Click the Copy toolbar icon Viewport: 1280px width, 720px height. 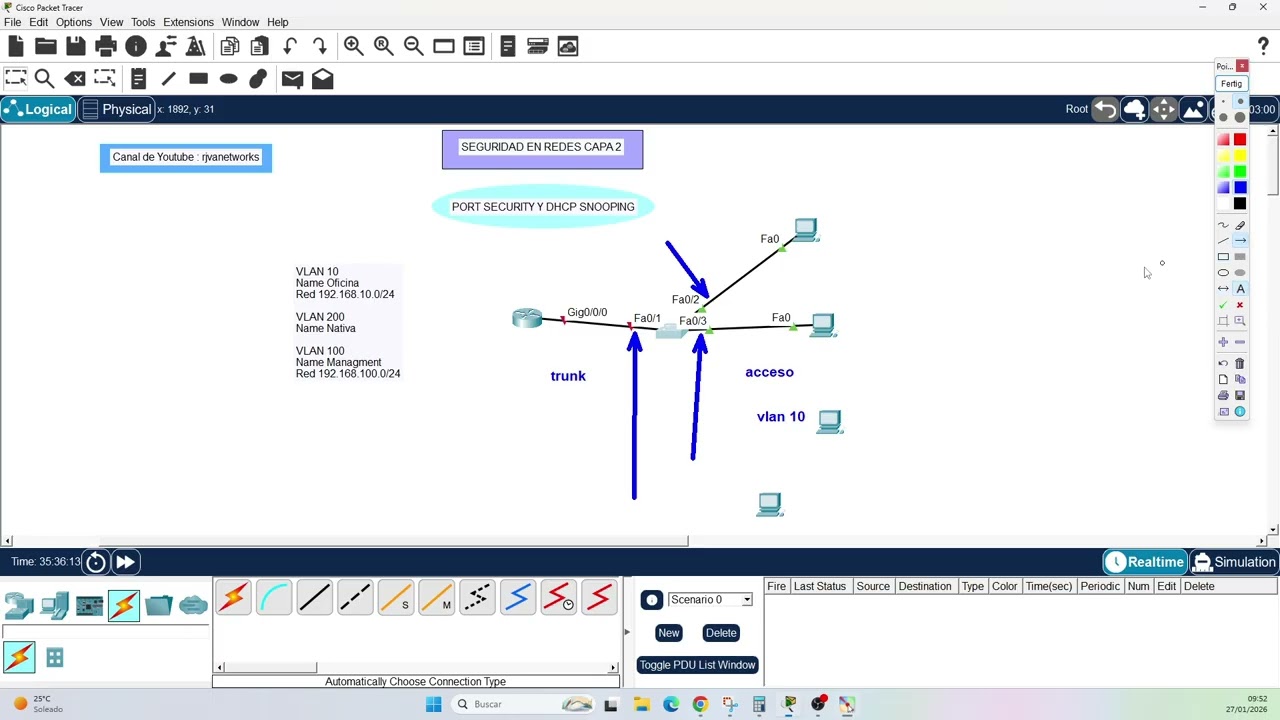tap(229, 46)
